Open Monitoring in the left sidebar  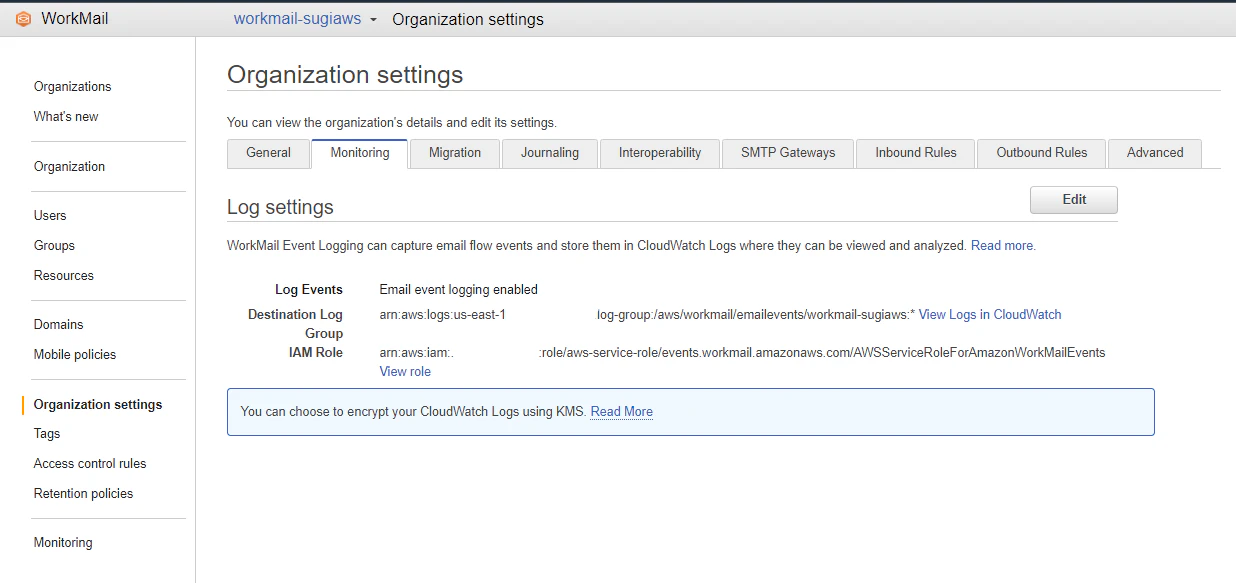tap(63, 543)
